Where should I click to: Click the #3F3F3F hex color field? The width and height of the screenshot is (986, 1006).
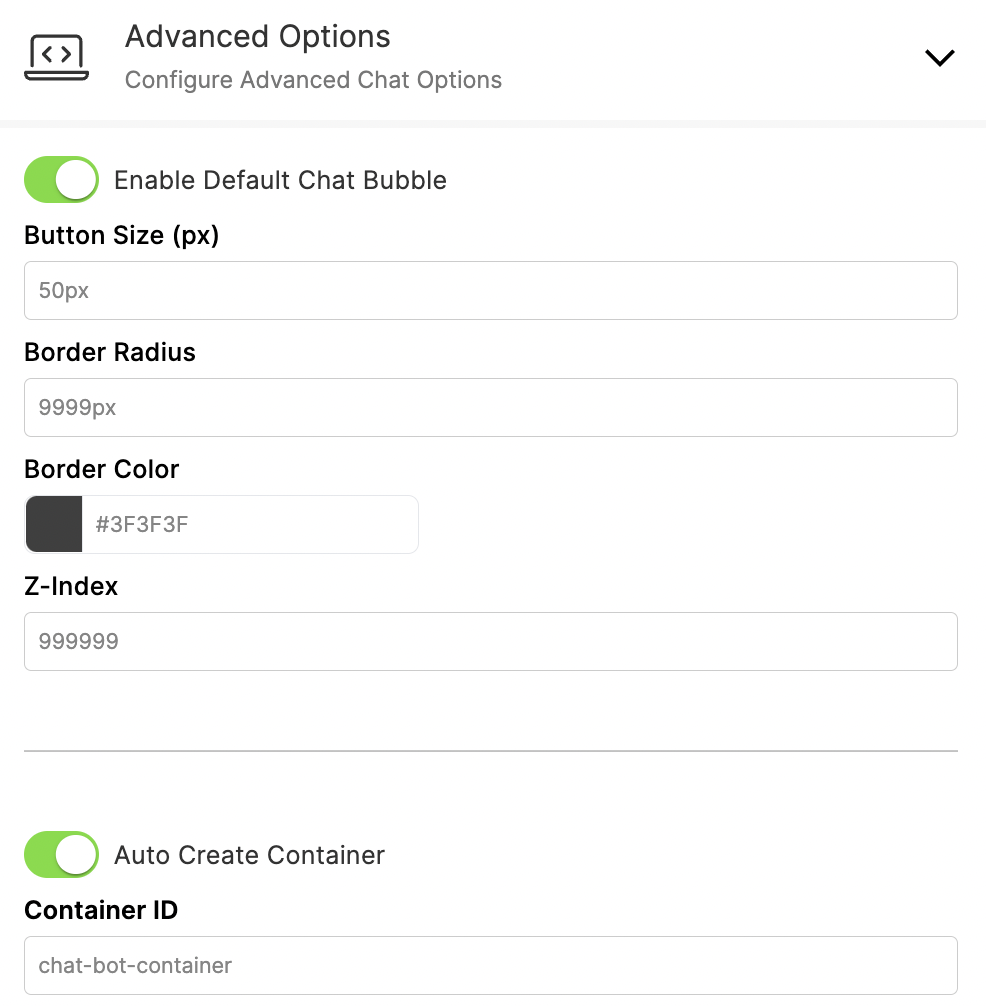(250, 524)
